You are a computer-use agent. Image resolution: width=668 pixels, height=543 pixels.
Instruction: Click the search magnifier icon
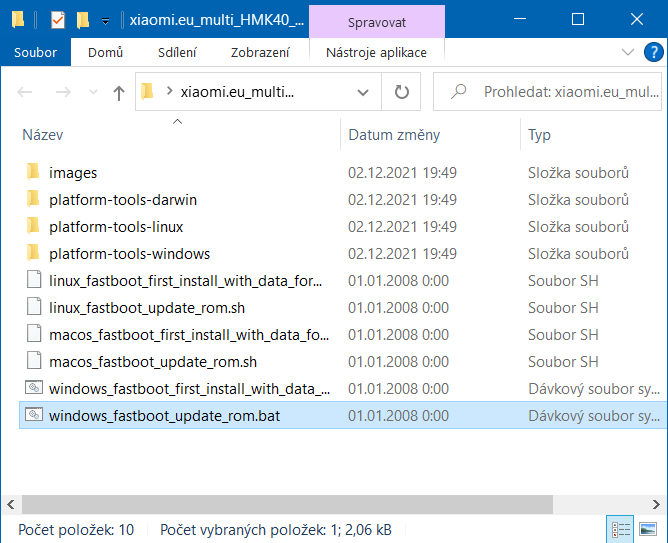tap(459, 92)
